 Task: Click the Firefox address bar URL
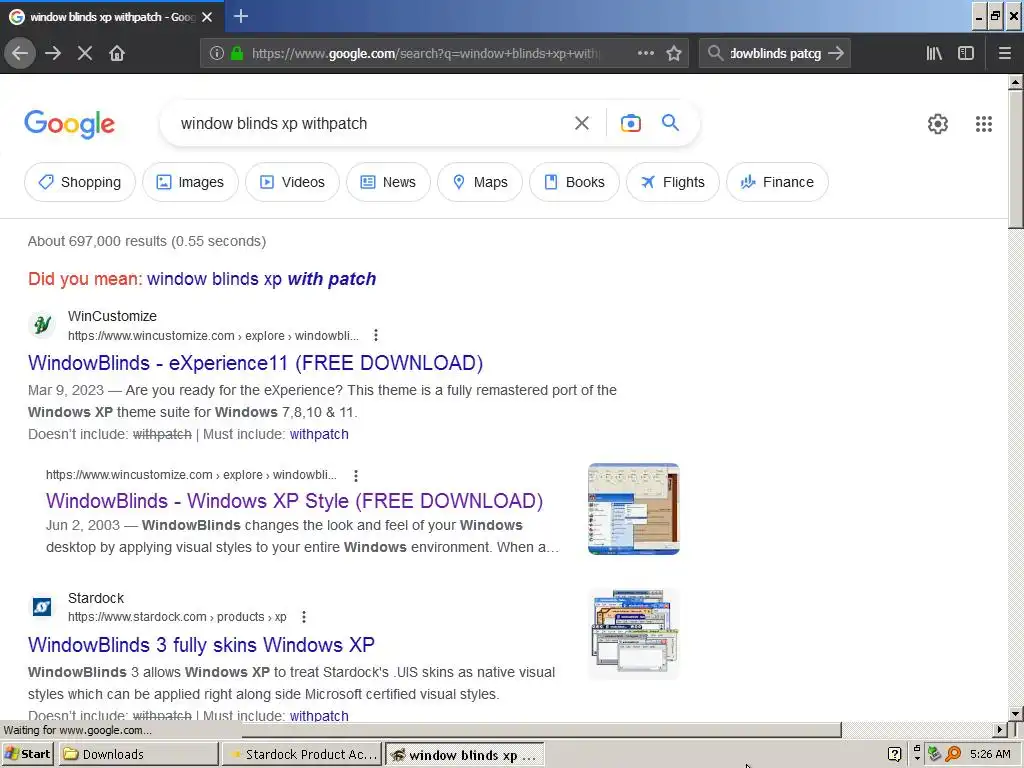(x=426, y=54)
